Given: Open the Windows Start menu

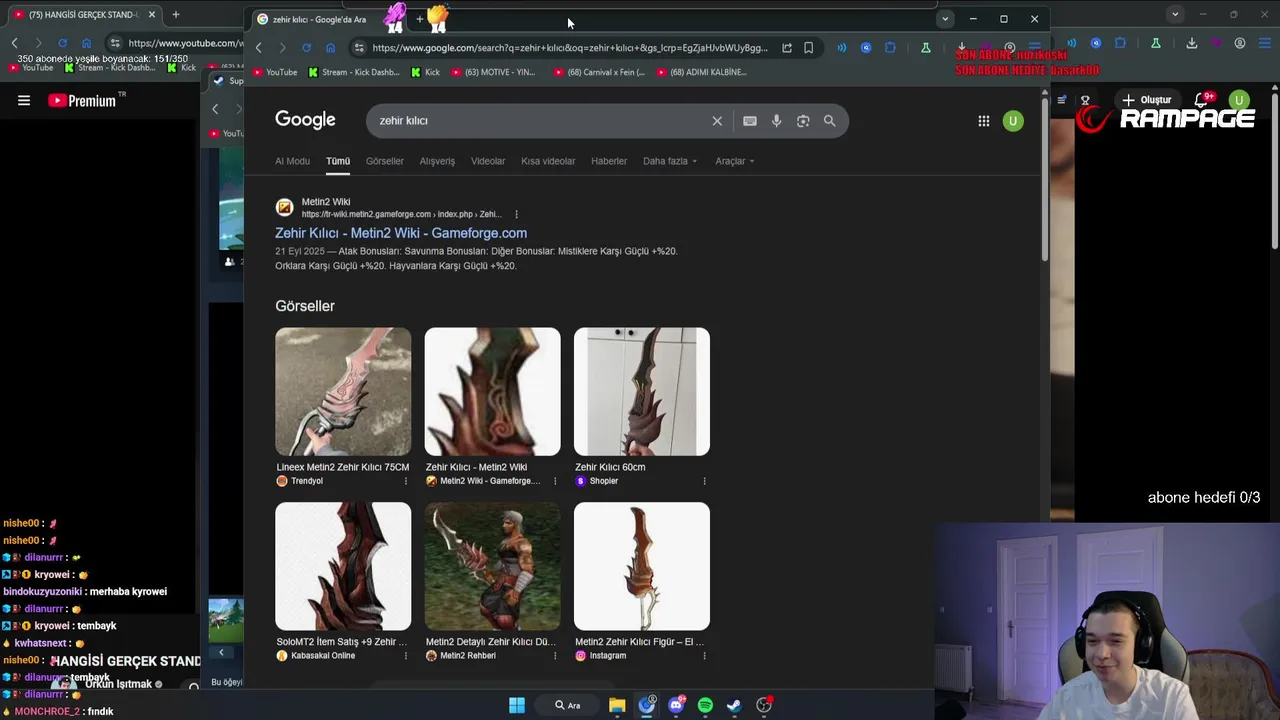Looking at the screenshot, I should click(x=517, y=705).
